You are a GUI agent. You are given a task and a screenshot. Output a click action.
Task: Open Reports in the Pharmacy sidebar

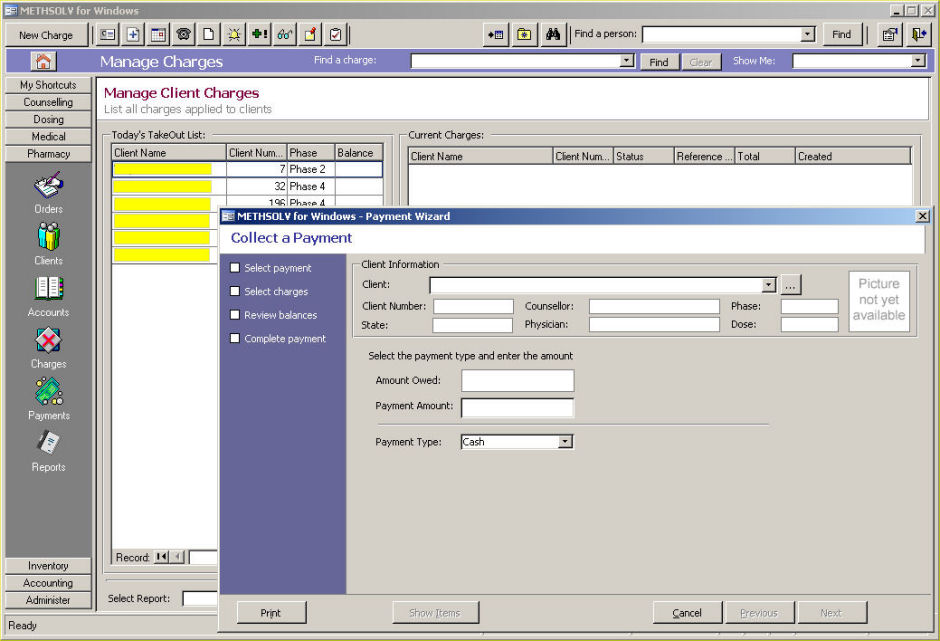pos(49,452)
